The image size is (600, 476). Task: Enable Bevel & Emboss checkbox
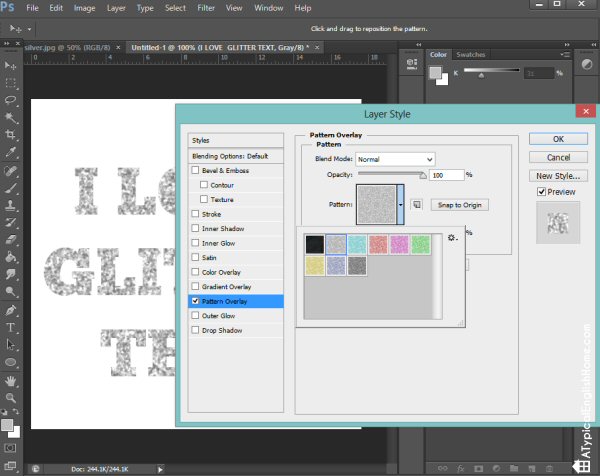pos(195,170)
